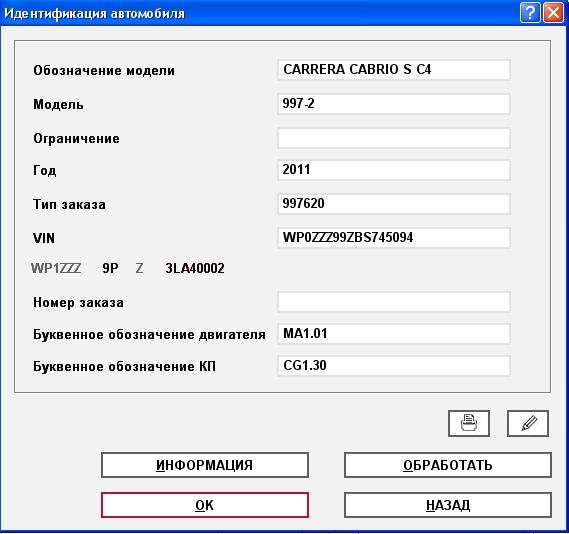Go back with the НАЗАД button
This screenshot has width=569, height=534.
click(x=448, y=505)
